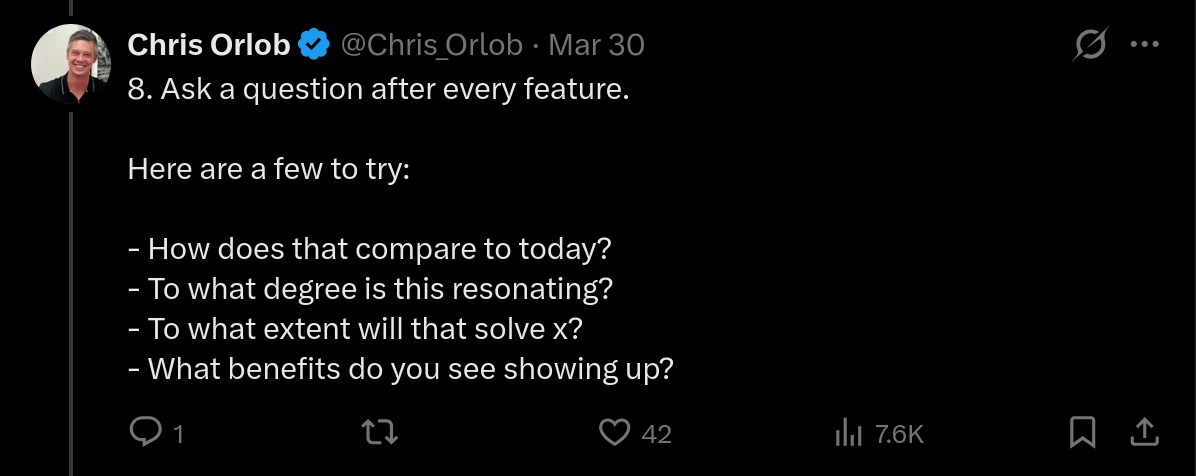Click the reply count of 1
This screenshot has width=1196, height=476.
178,434
